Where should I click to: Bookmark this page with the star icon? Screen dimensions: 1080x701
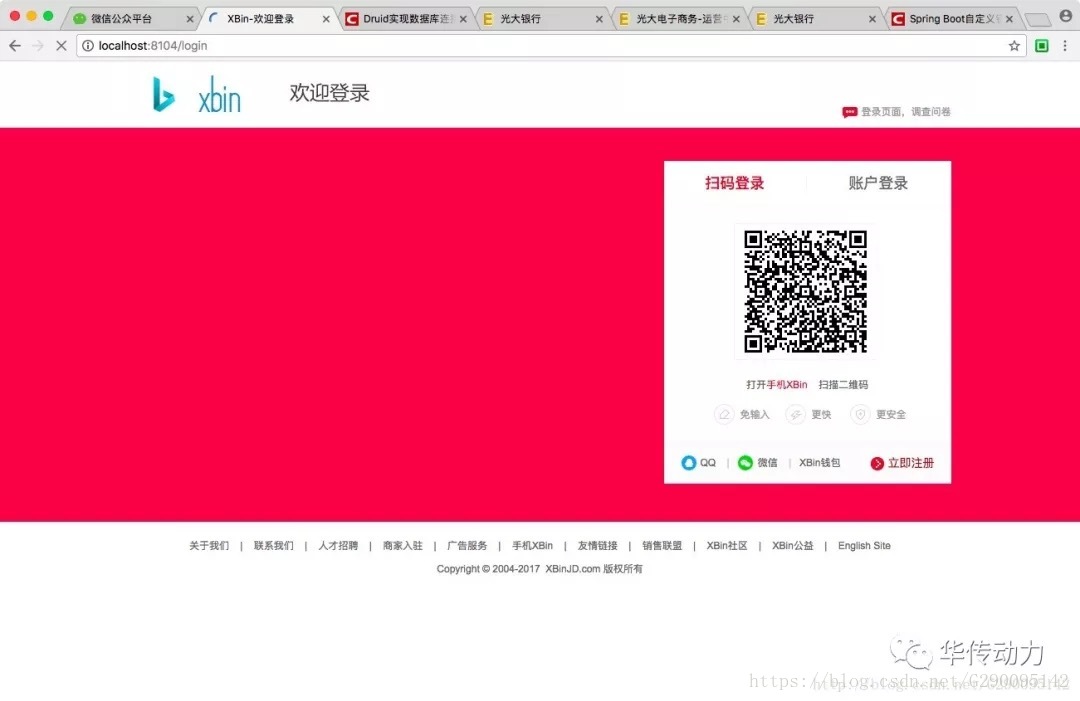click(x=1014, y=45)
